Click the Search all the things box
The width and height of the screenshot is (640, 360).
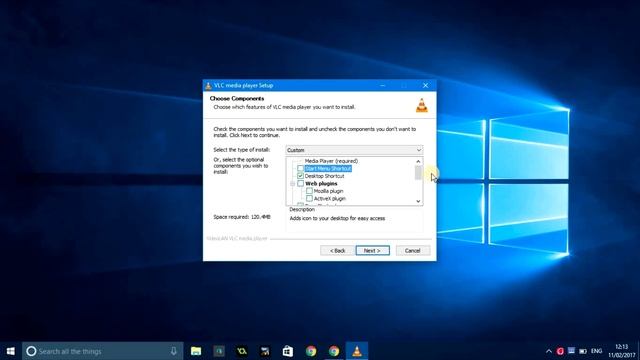(x=103, y=351)
